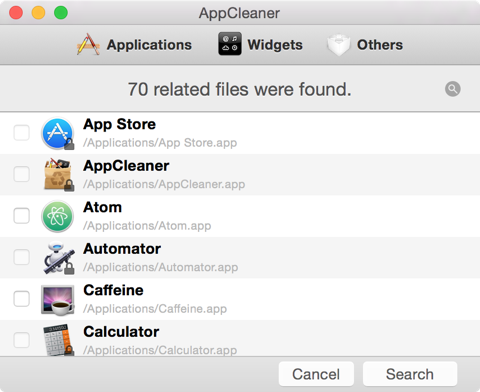Minimize the window with yellow button
480x392 pixels.
pyautogui.click(x=38, y=13)
